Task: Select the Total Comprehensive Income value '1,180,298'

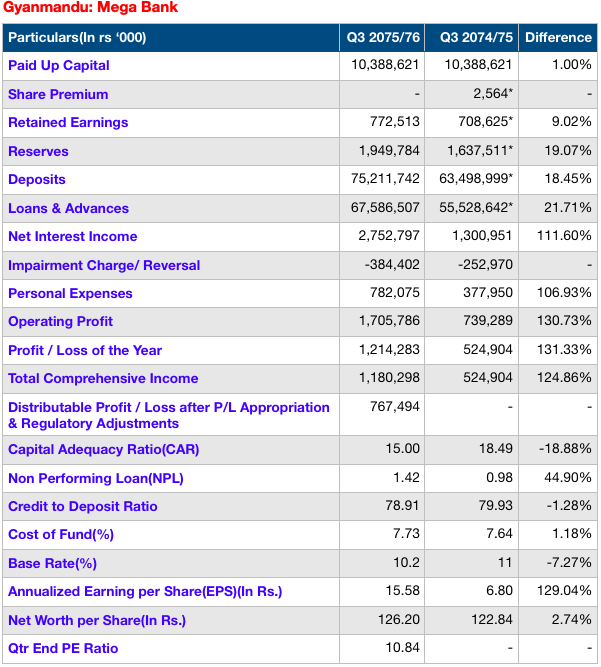Action: coord(389,378)
